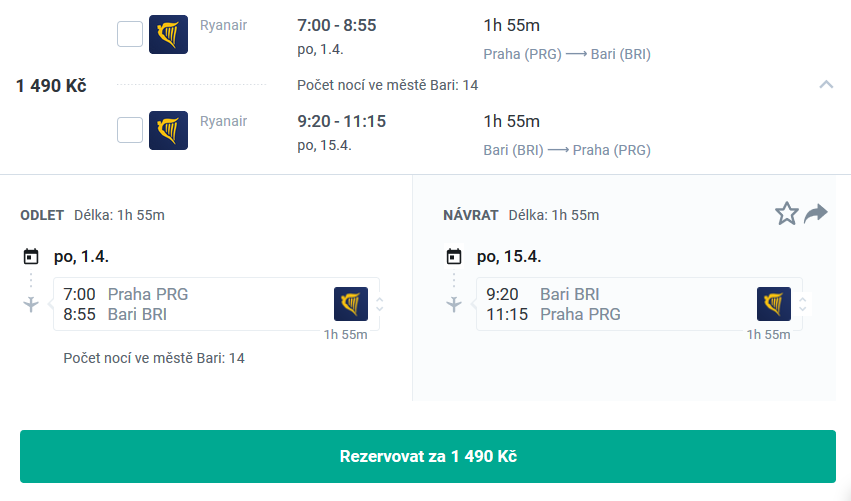
Task: Click the airplane icon beside the outbound segment
Action: tap(31, 304)
